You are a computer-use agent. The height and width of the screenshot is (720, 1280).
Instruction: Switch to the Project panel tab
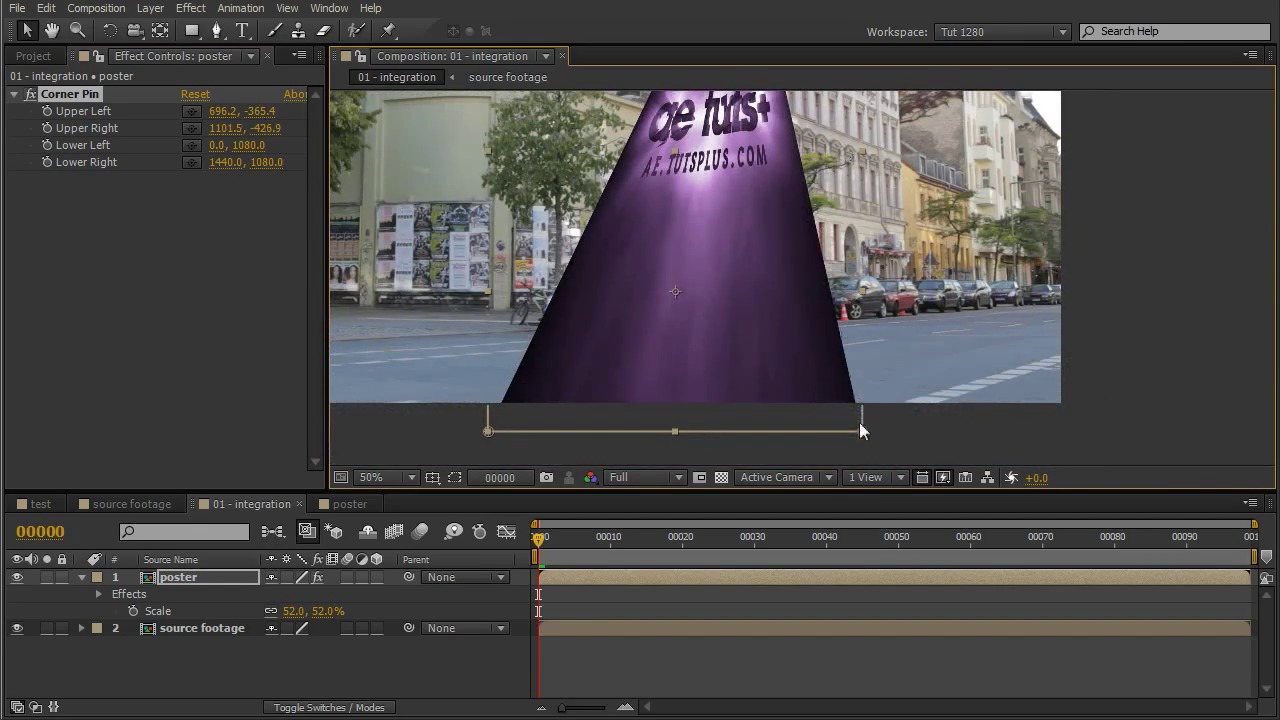(33, 56)
